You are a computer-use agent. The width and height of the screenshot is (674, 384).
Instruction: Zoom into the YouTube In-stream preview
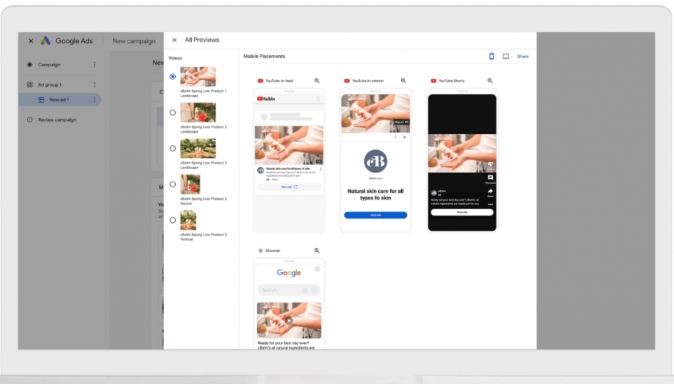coord(403,80)
